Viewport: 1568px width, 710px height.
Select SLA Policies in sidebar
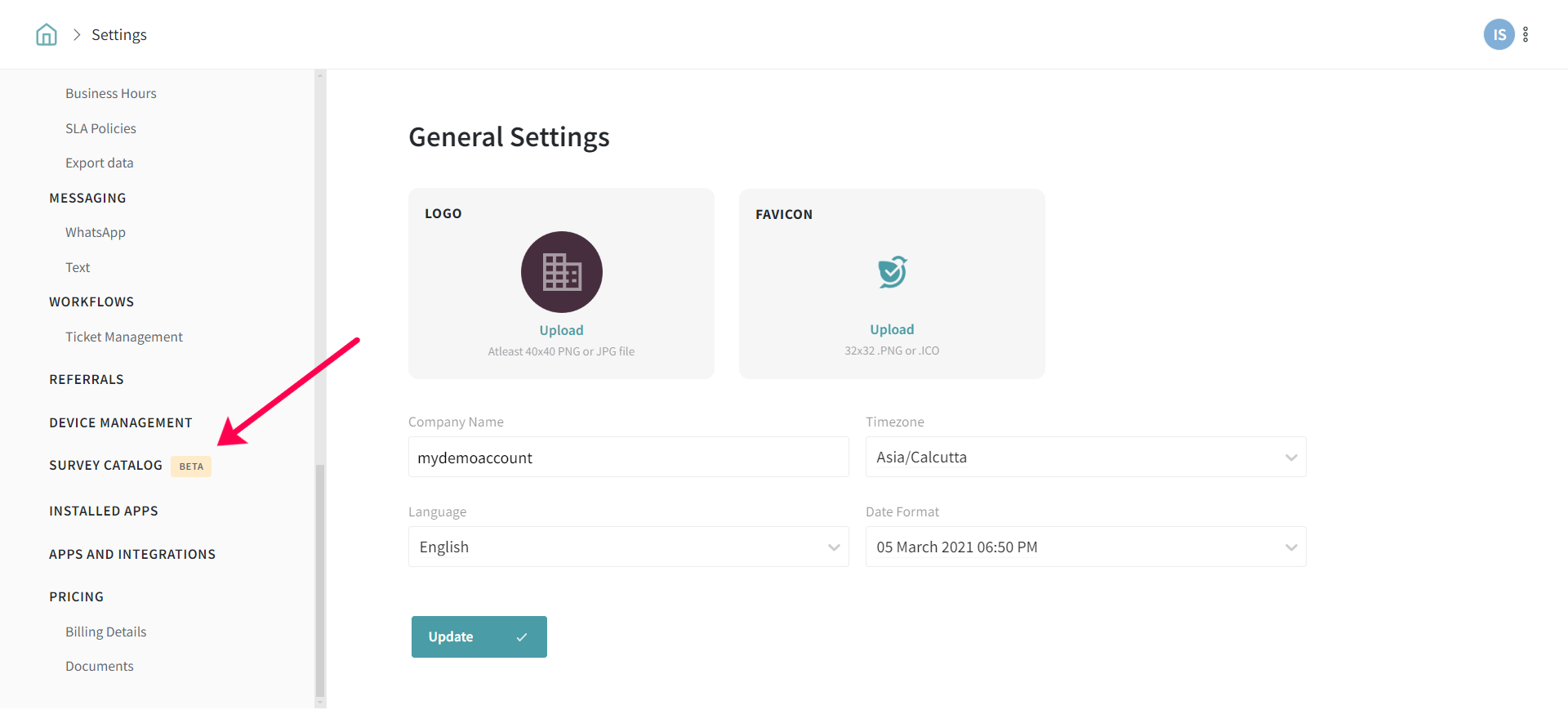(101, 129)
